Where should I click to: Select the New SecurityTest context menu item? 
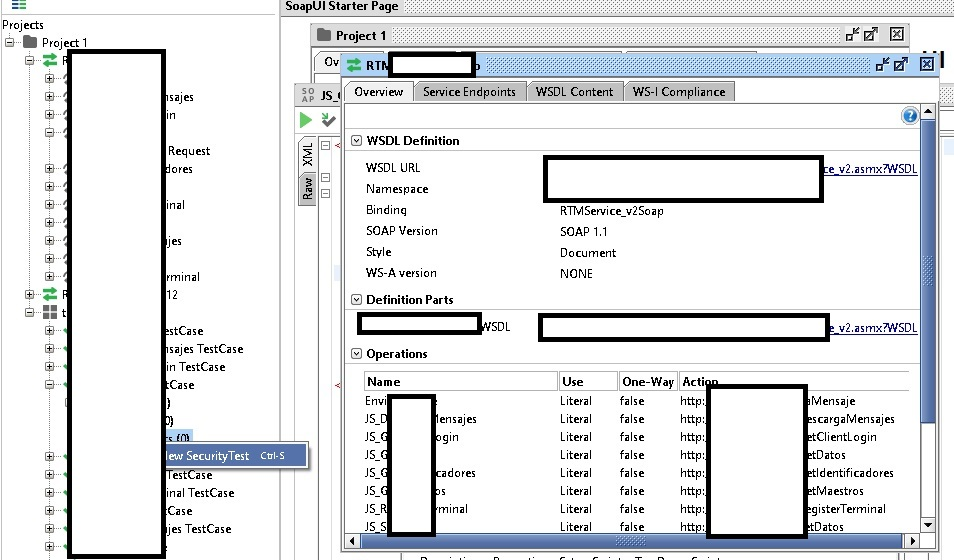click(207, 455)
